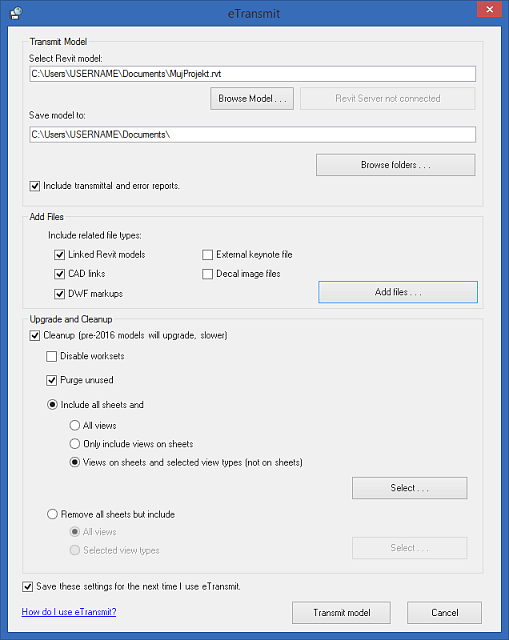
Task: Open the How do I use eTransmit link
Action: tap(69, 611)
